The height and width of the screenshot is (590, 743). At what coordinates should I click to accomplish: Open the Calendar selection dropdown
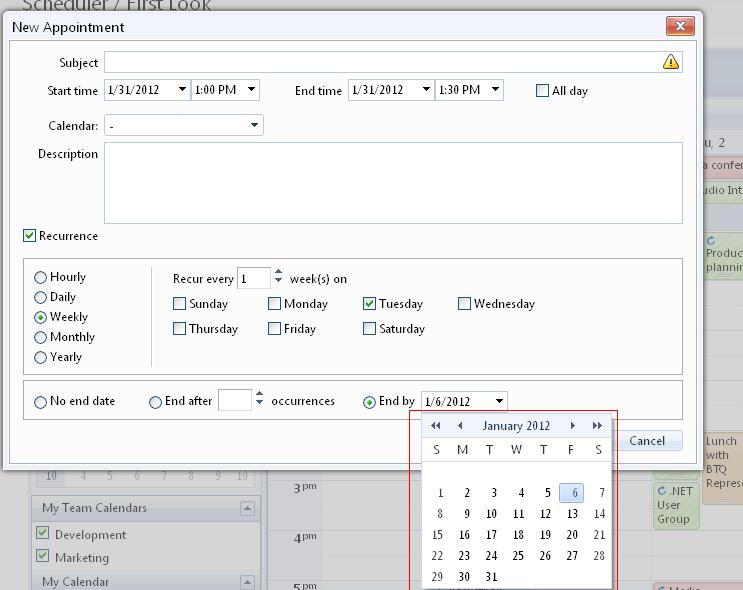point(254,125)
